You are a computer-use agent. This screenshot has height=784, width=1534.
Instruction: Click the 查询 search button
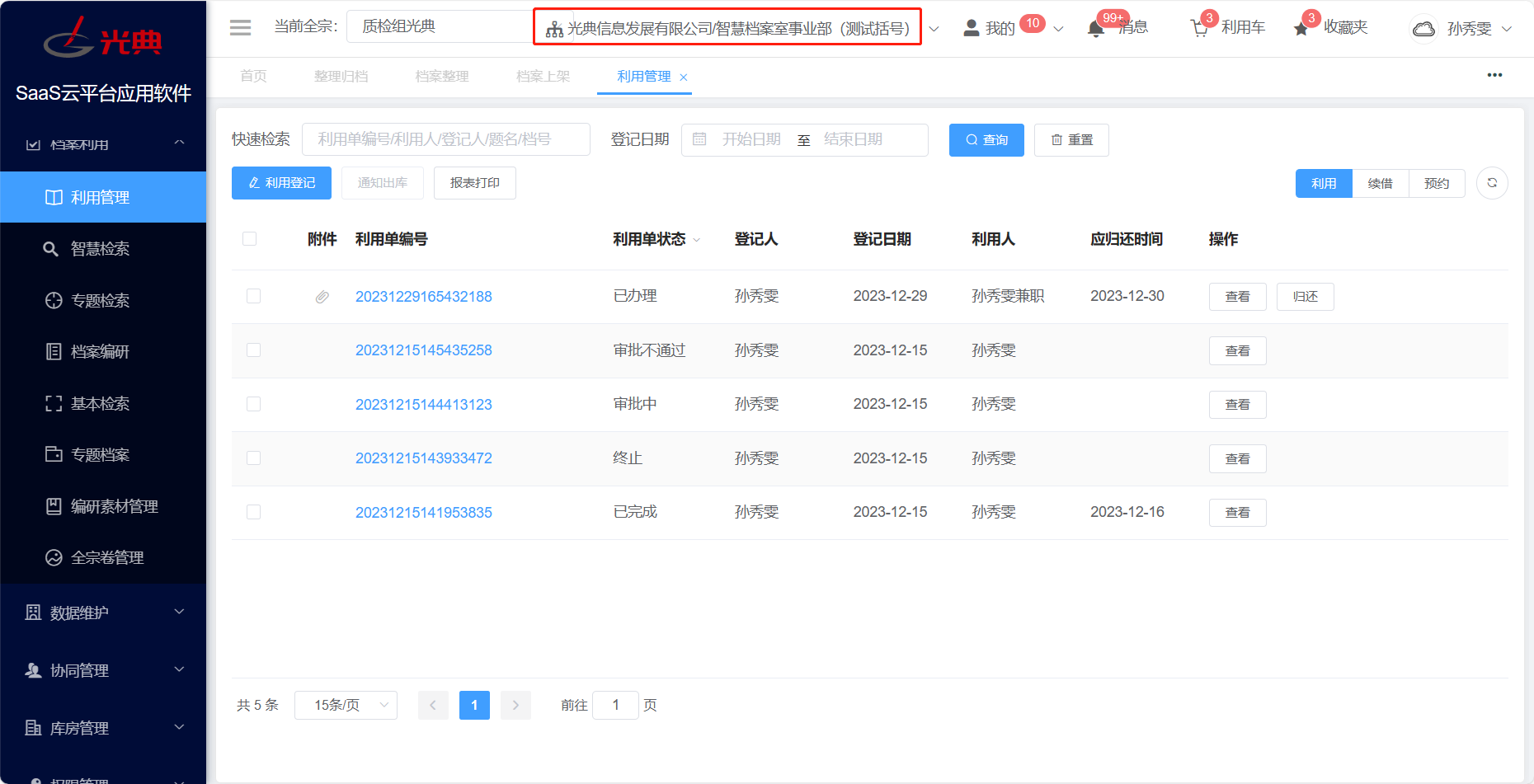coord(986,140)
